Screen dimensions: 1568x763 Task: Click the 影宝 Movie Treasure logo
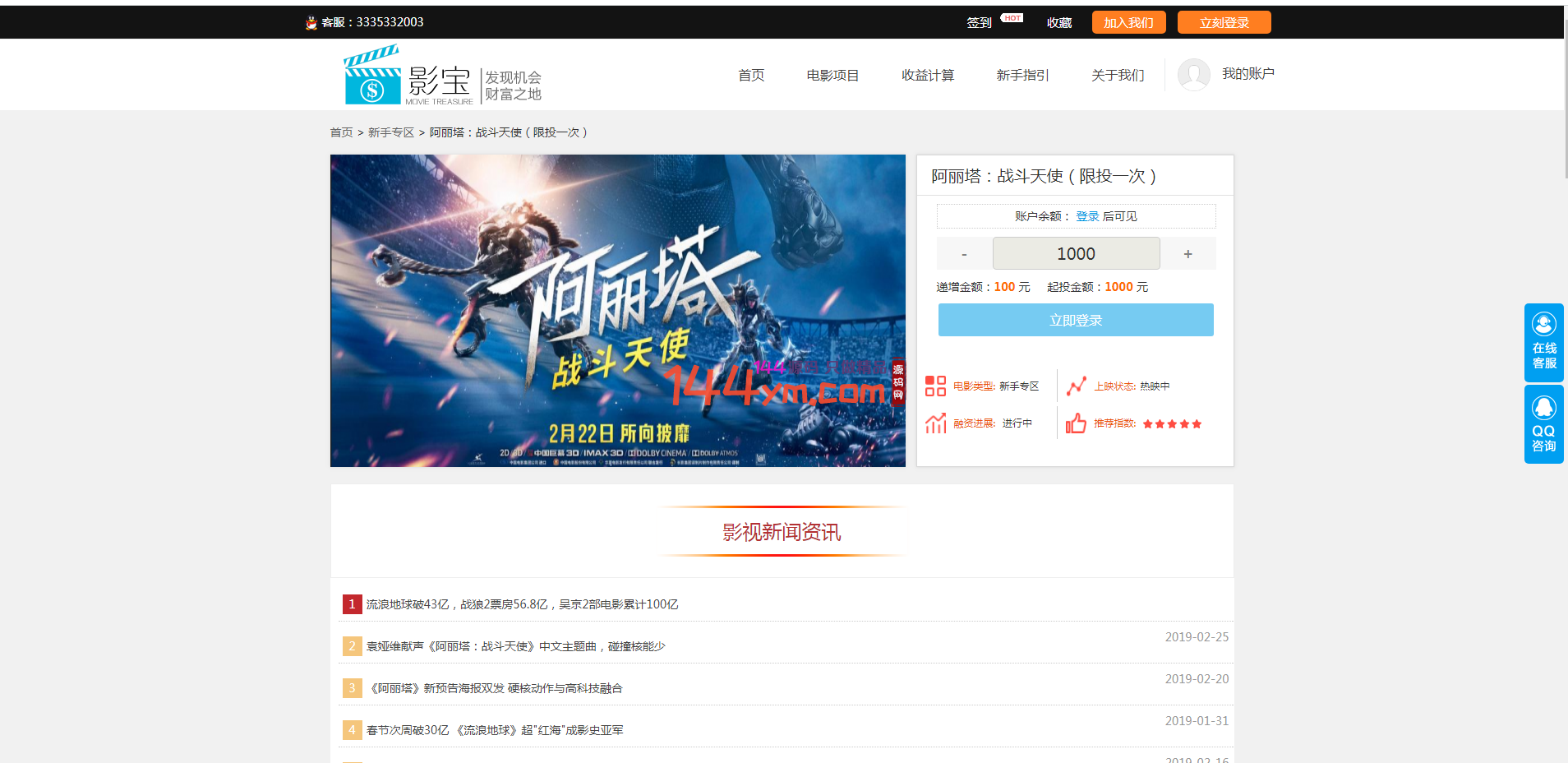pos(408,76)
